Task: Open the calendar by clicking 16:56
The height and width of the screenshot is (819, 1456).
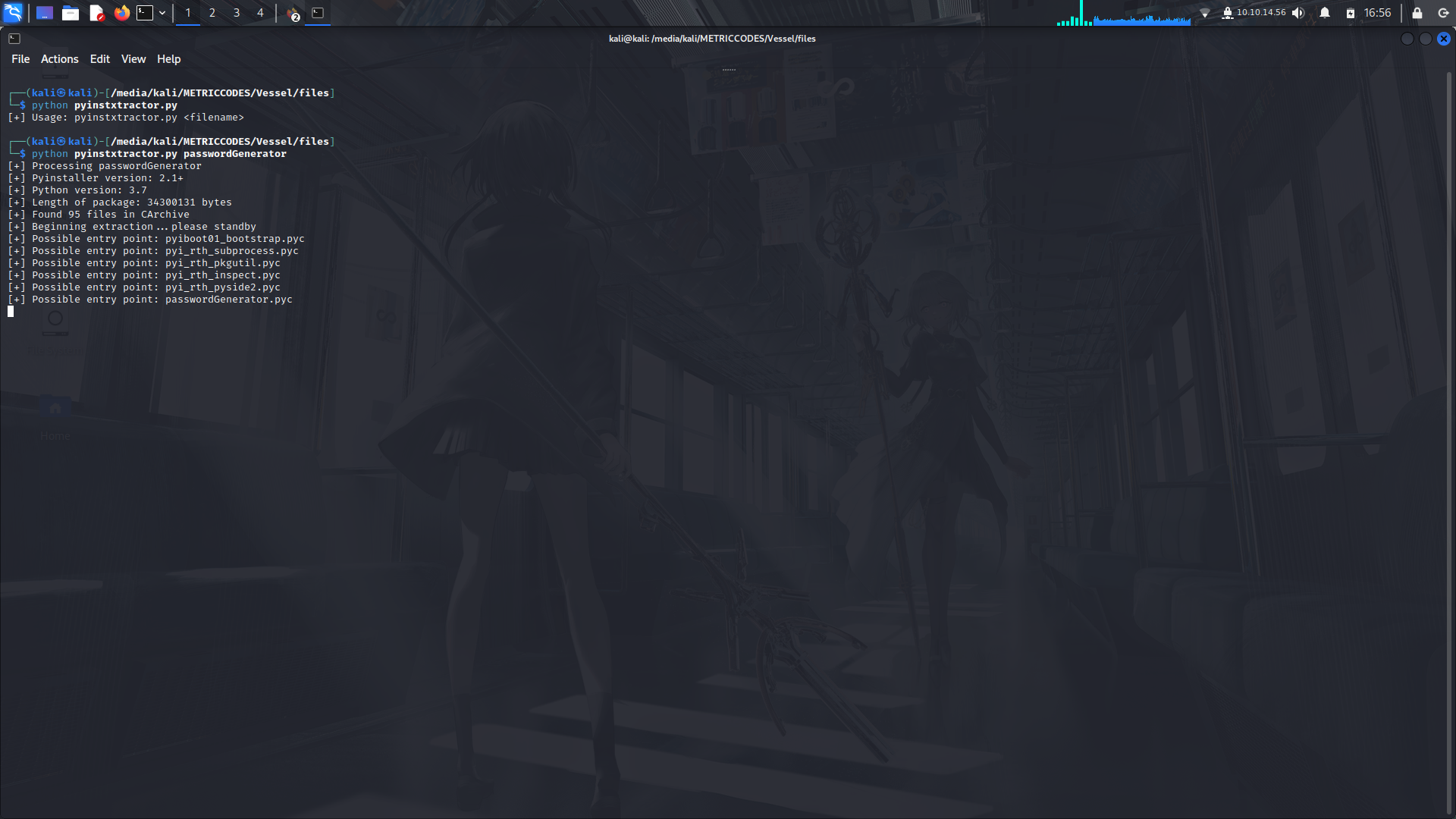Action: [1378, 12]
